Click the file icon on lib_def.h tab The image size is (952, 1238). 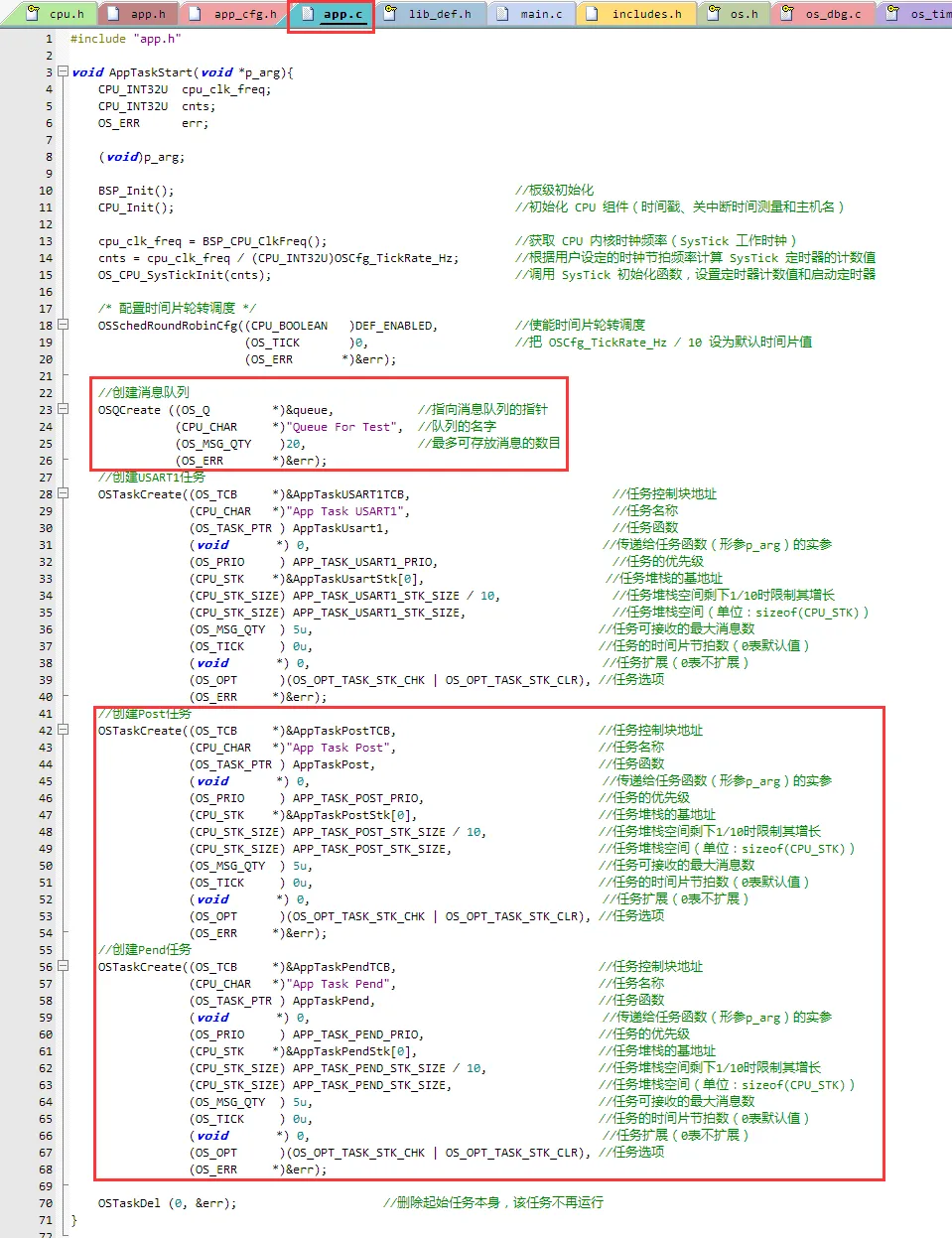[x=391, y=14]
